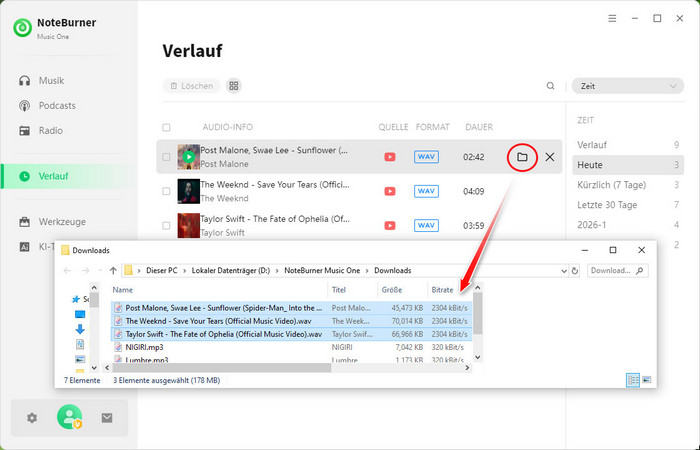Select NoteBurner Music One breadcrumb
700x450 pixels.
click(322, 271)
